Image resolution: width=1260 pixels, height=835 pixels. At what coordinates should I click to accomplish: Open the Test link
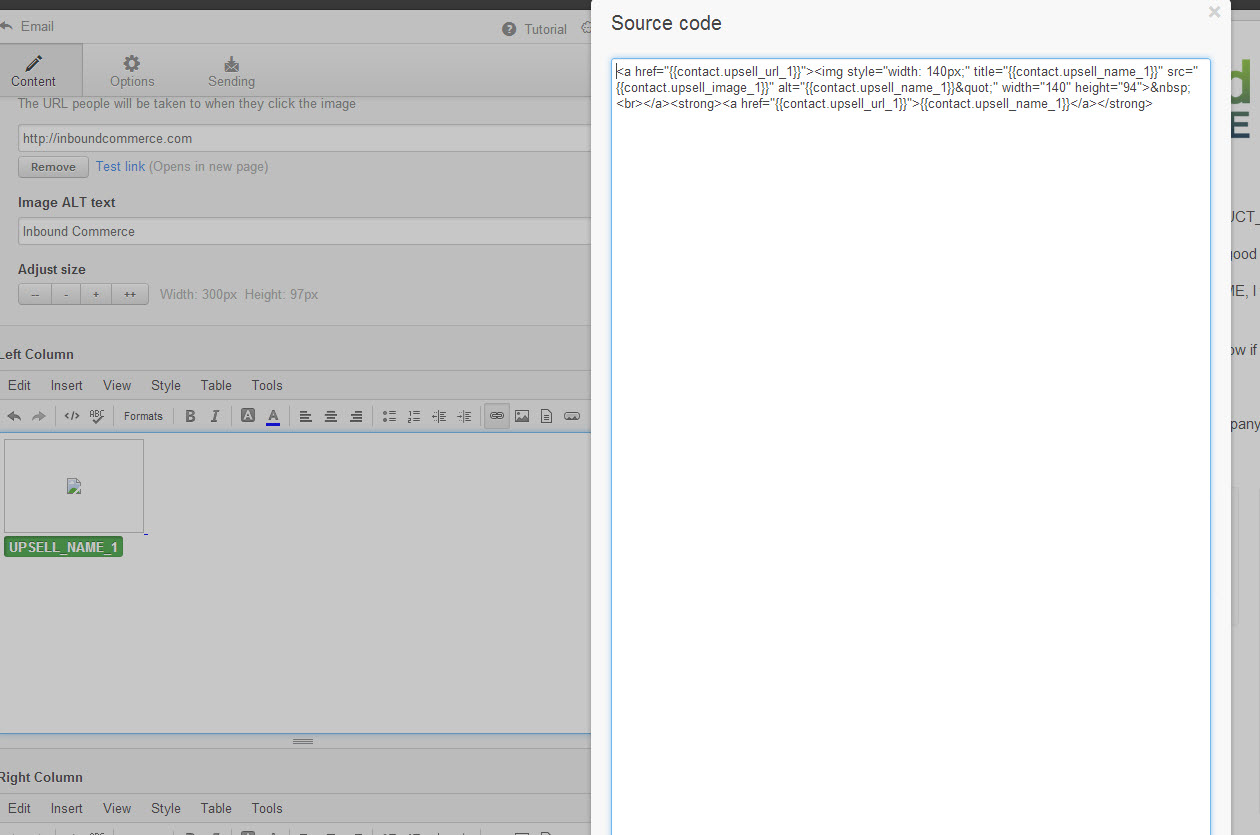120,166
